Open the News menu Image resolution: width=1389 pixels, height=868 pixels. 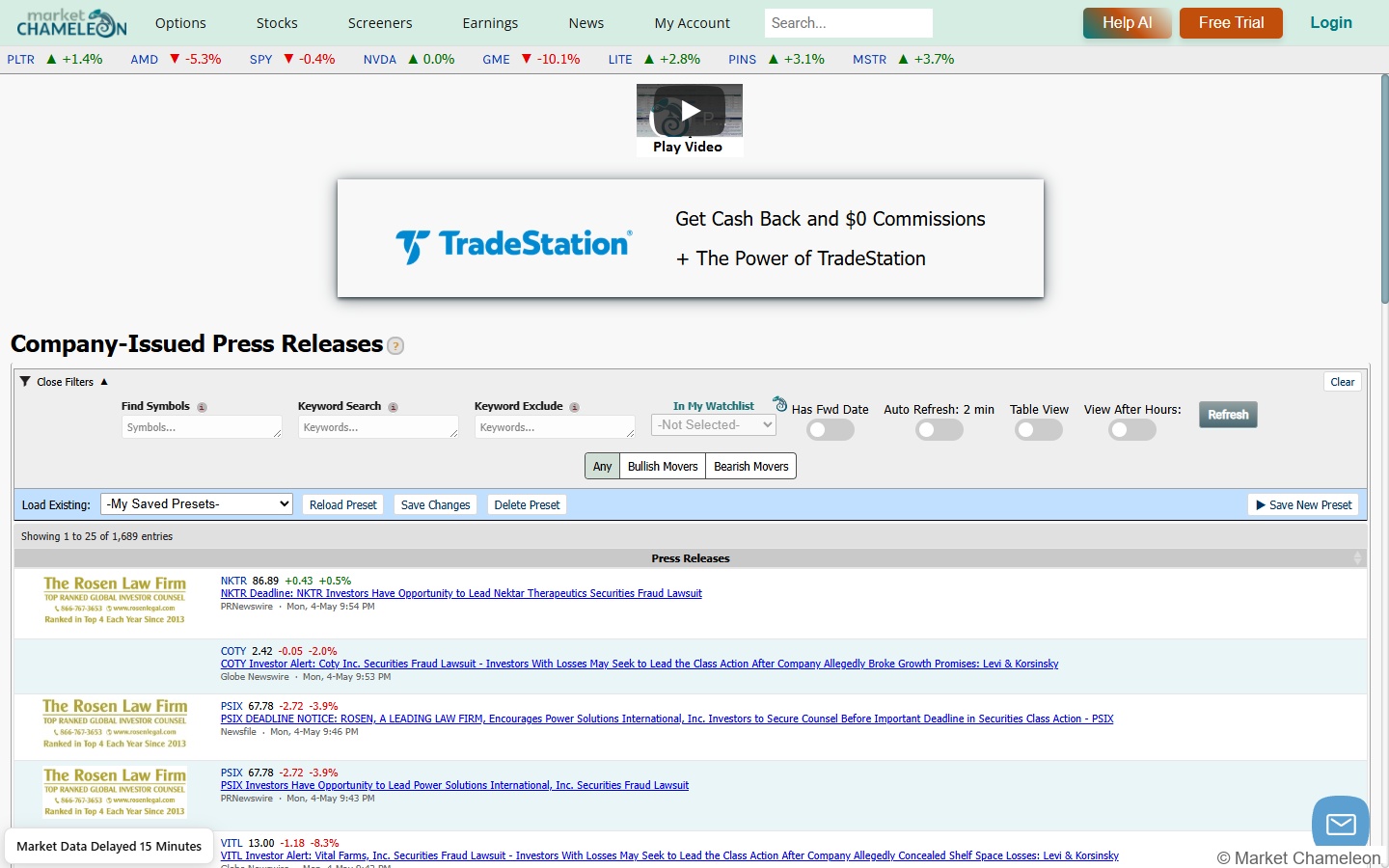[x=586, y=23]
